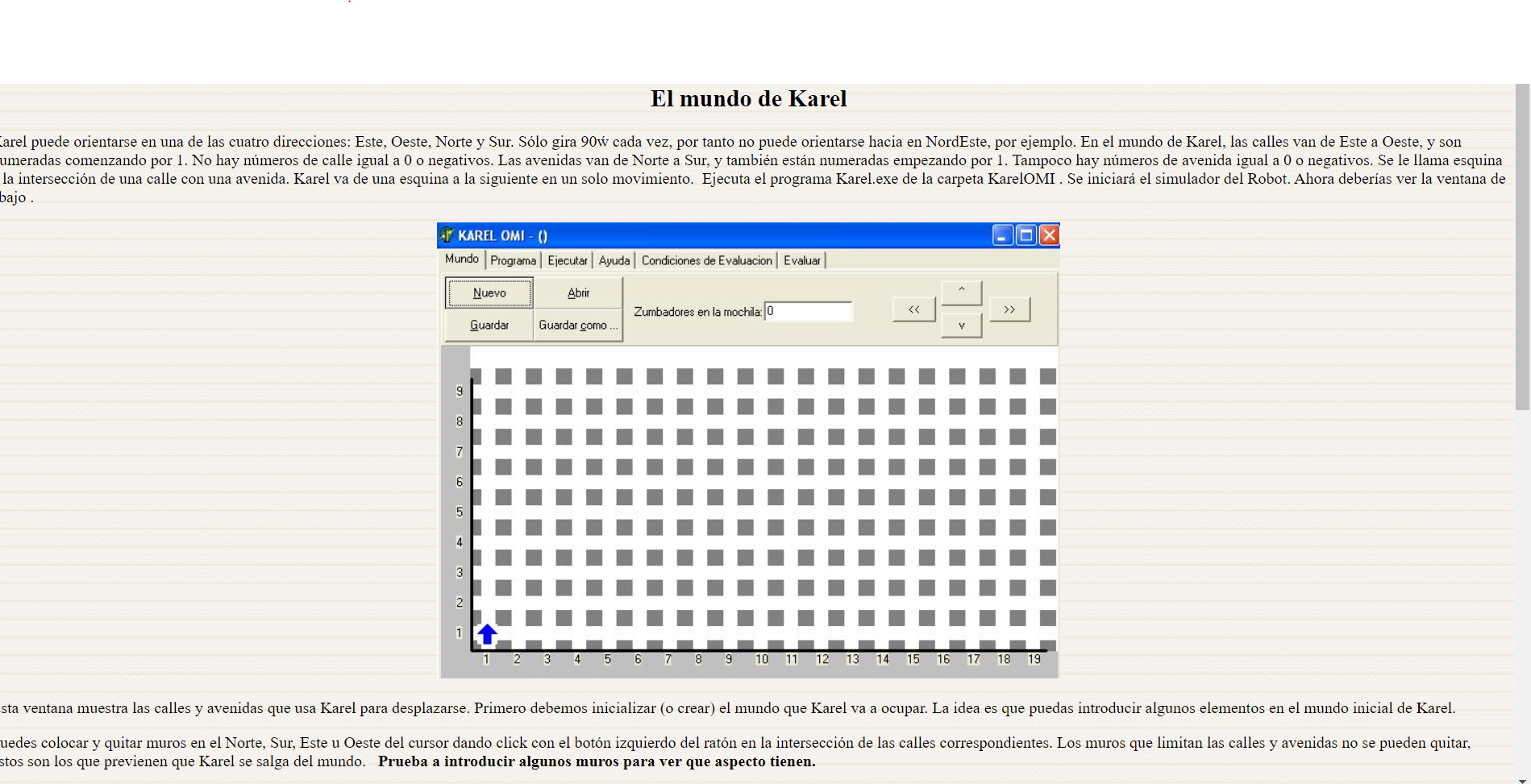Switch to the Condiciones de Evaluacion tab
Screen dimensions: 1531x784
706,260
